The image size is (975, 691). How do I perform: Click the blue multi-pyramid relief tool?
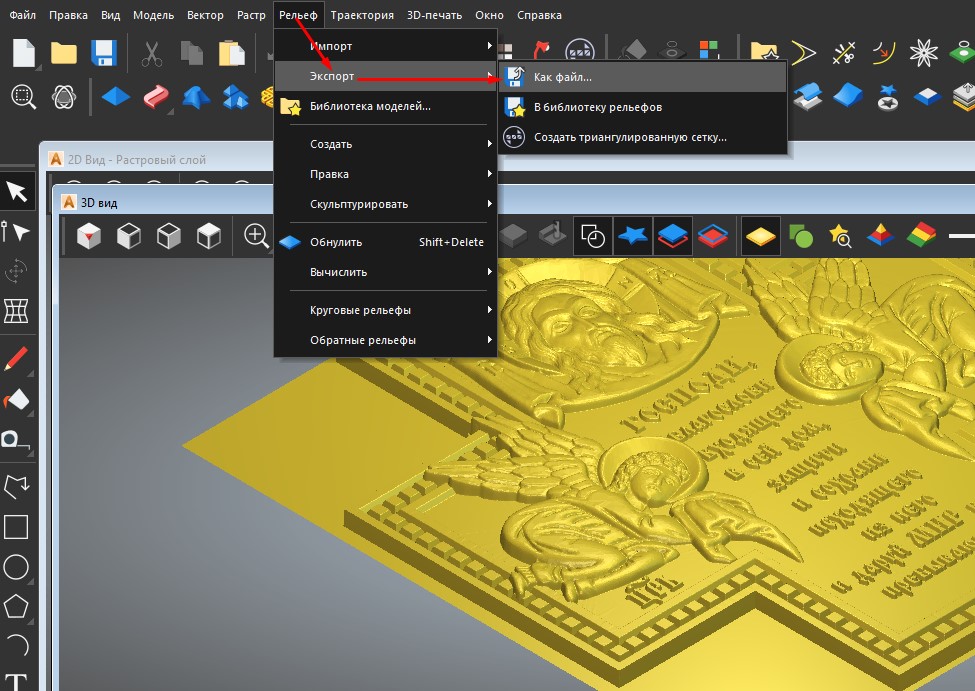[236, 97]
